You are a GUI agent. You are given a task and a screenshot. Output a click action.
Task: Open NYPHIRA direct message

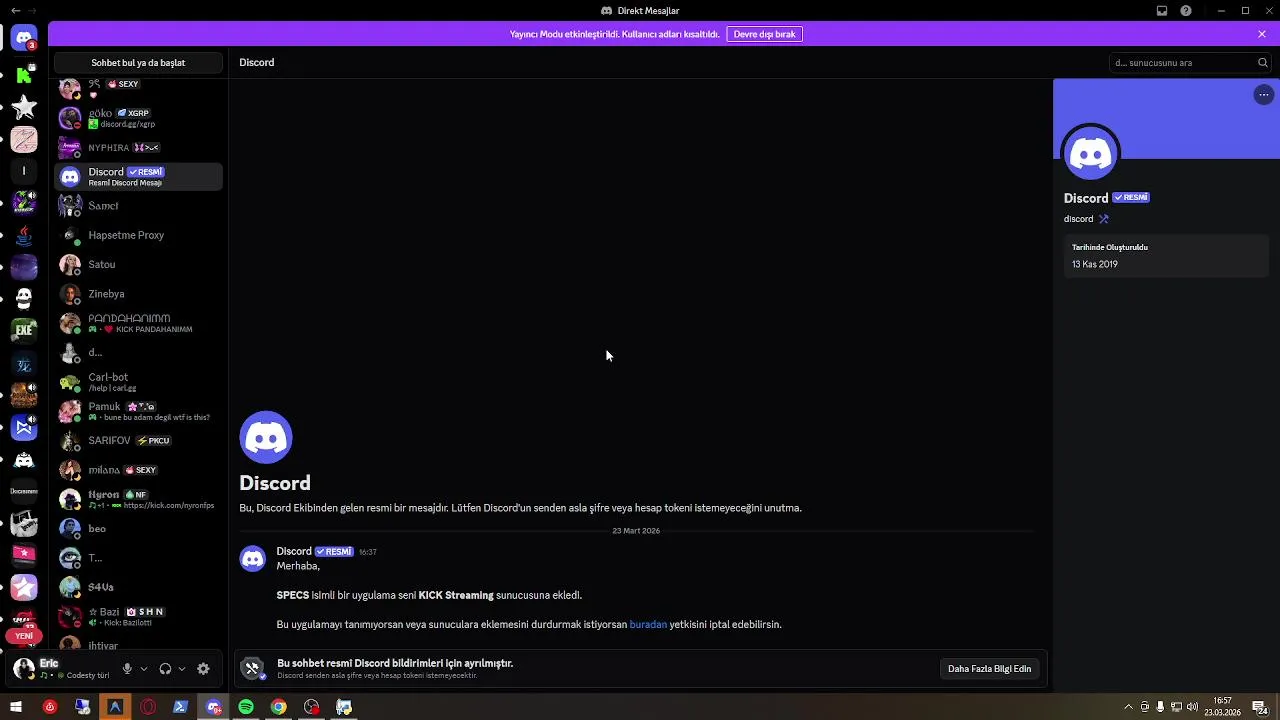pyautogui.click(x=138, y=148)
